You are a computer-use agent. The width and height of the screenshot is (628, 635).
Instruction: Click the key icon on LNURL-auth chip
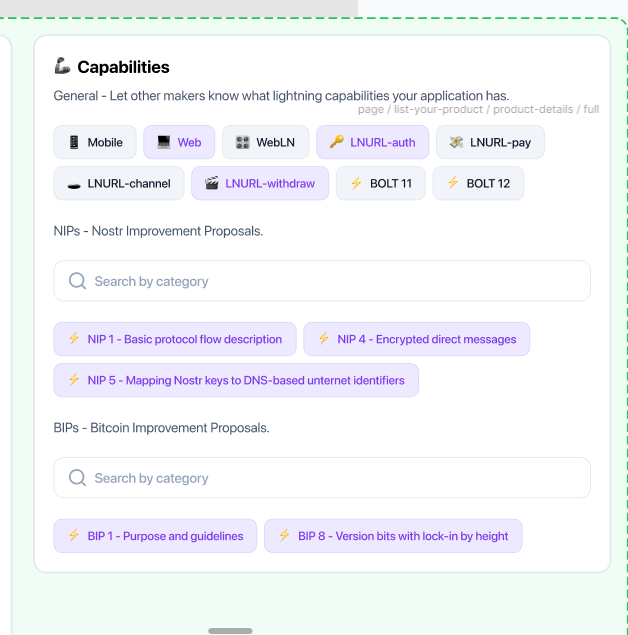click(336, 142)
